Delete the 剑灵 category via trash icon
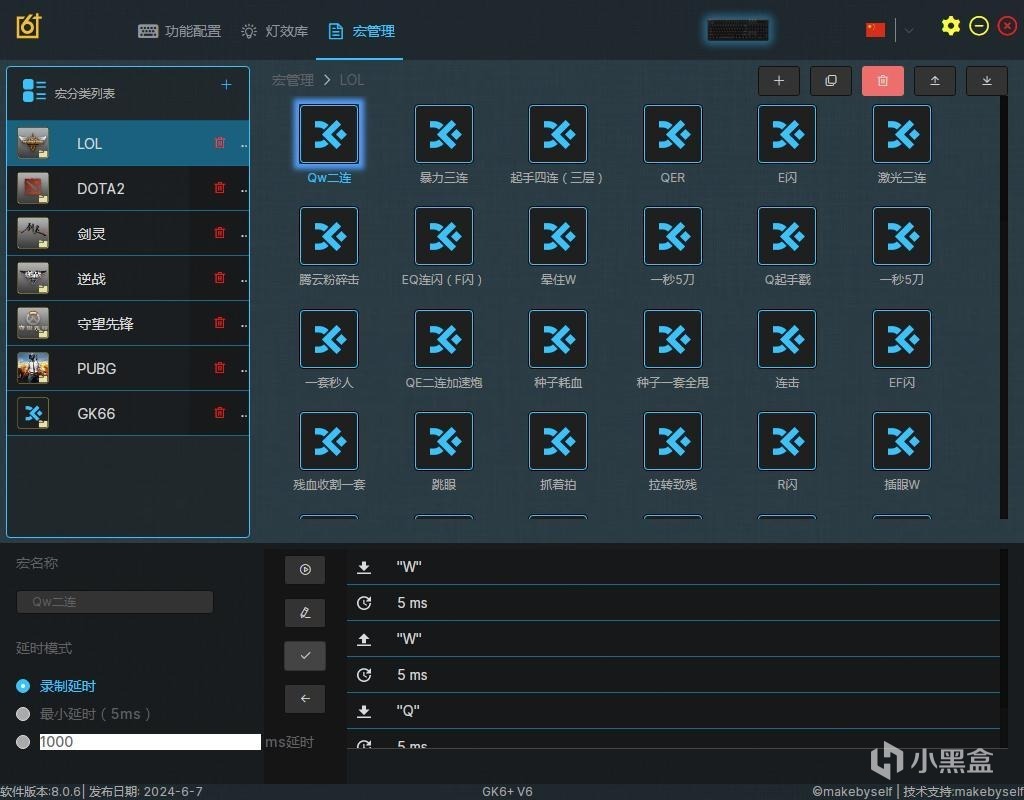Viewport: 1024px width, 800px height. point(220,232)
